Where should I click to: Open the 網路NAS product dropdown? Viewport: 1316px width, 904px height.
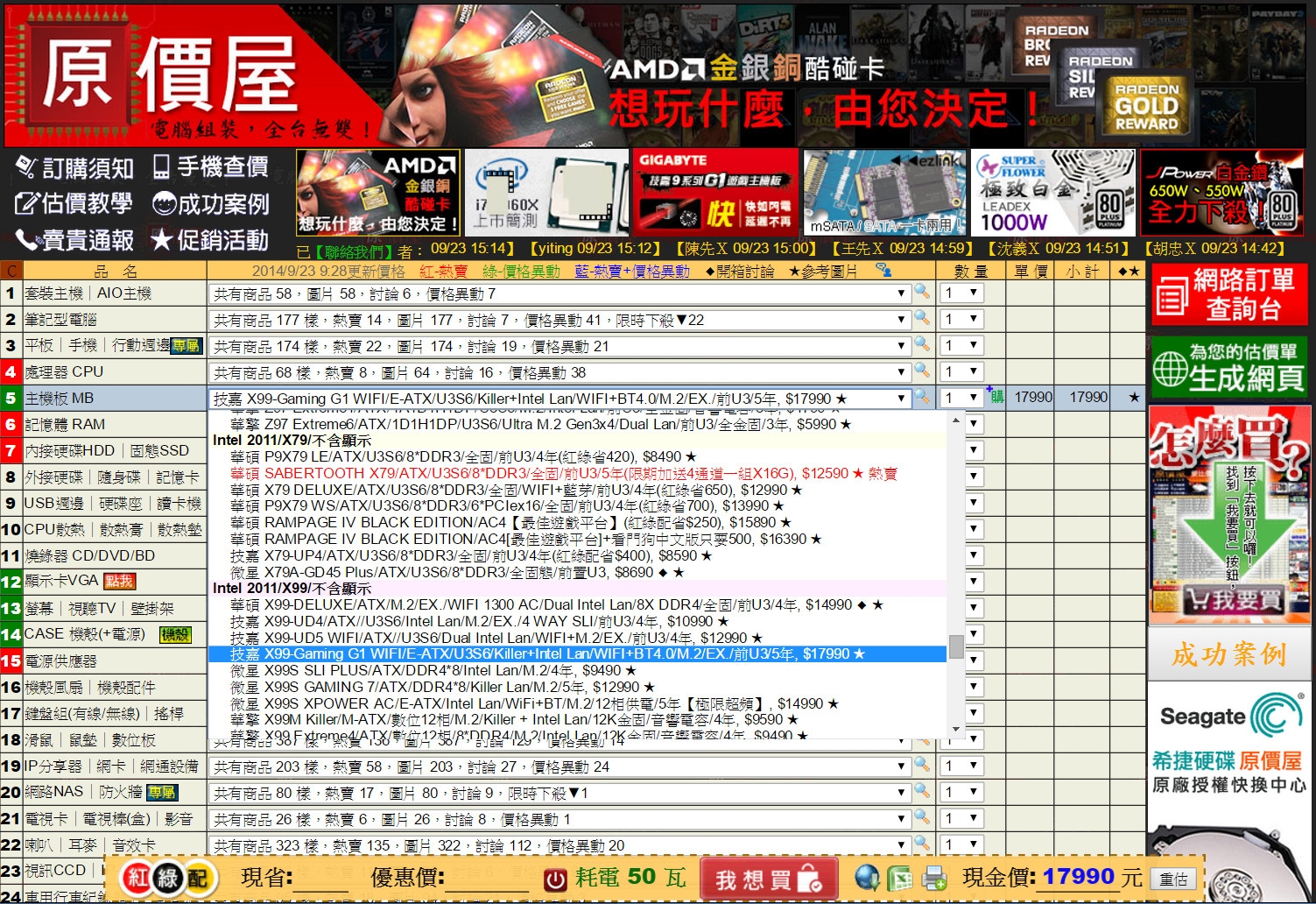click(x=559, y=792)
